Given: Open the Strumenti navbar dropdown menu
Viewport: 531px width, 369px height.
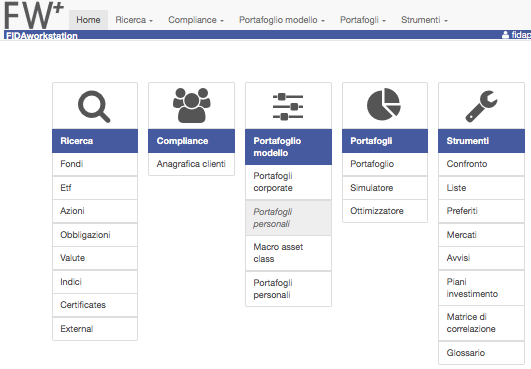Looking at the screenshot, I should click(424, 20).
